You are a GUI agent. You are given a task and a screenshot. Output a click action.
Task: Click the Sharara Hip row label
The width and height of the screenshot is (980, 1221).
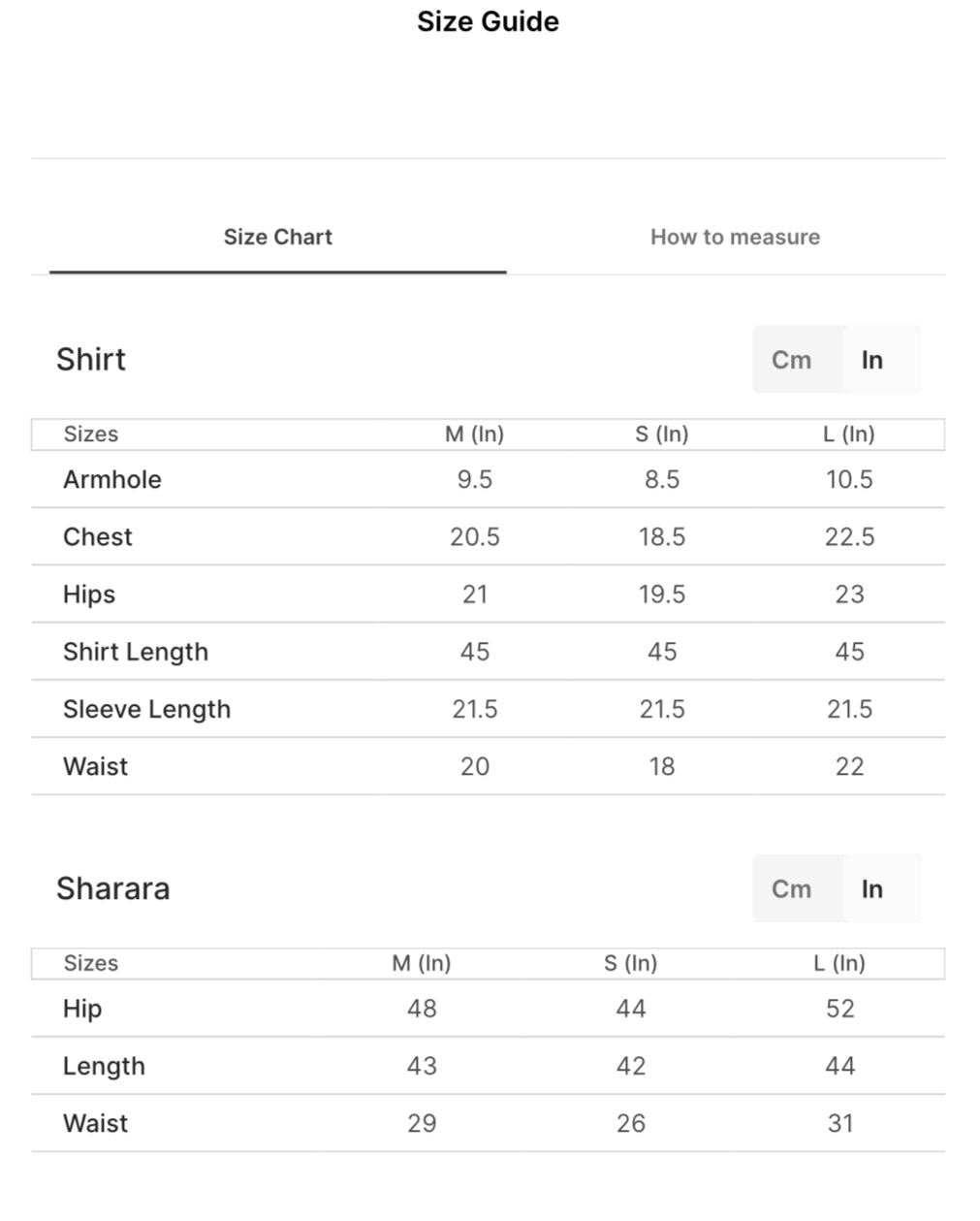tap(82, 1009)
